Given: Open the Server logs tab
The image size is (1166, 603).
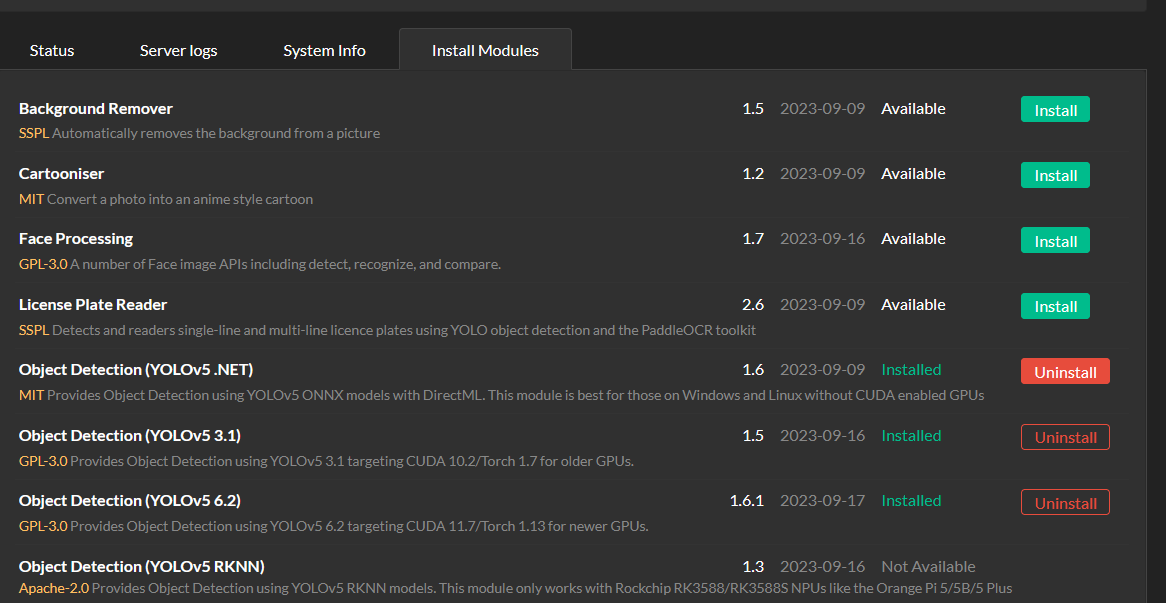Looking at the screenshot, I should (x=178, y=51).
